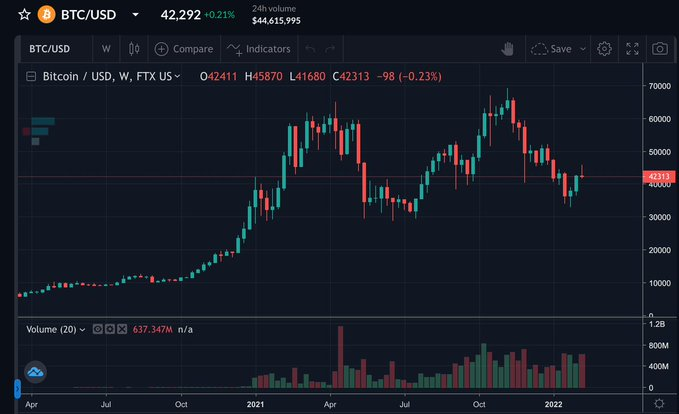Remove the Volume indicator with X
679x414 pixels.
coord(122,327)
